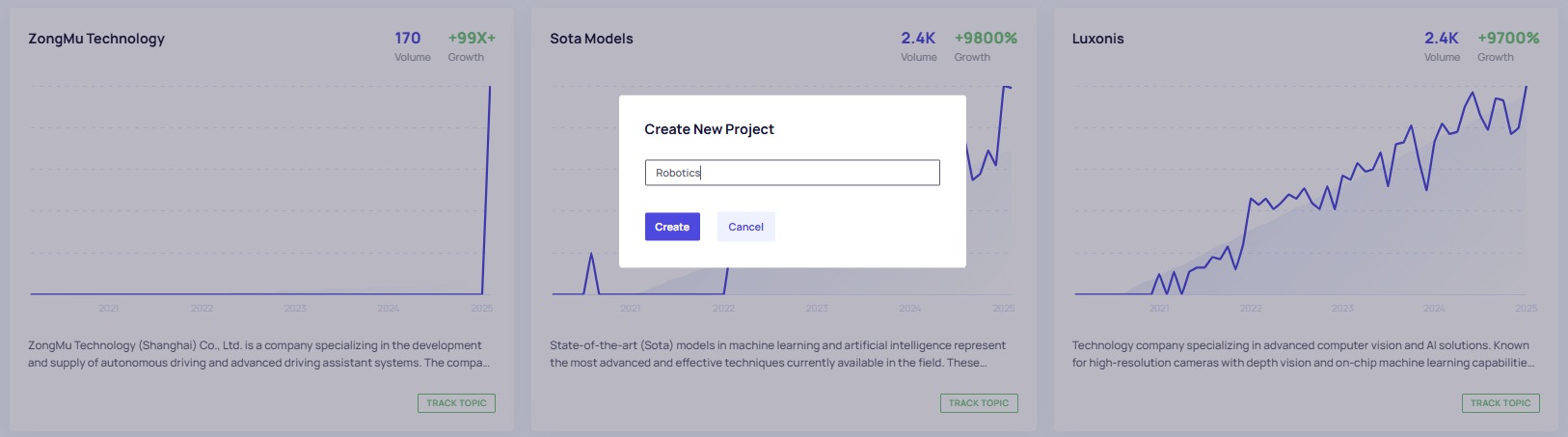Click the ZongMu Technology trend chart

260,193
